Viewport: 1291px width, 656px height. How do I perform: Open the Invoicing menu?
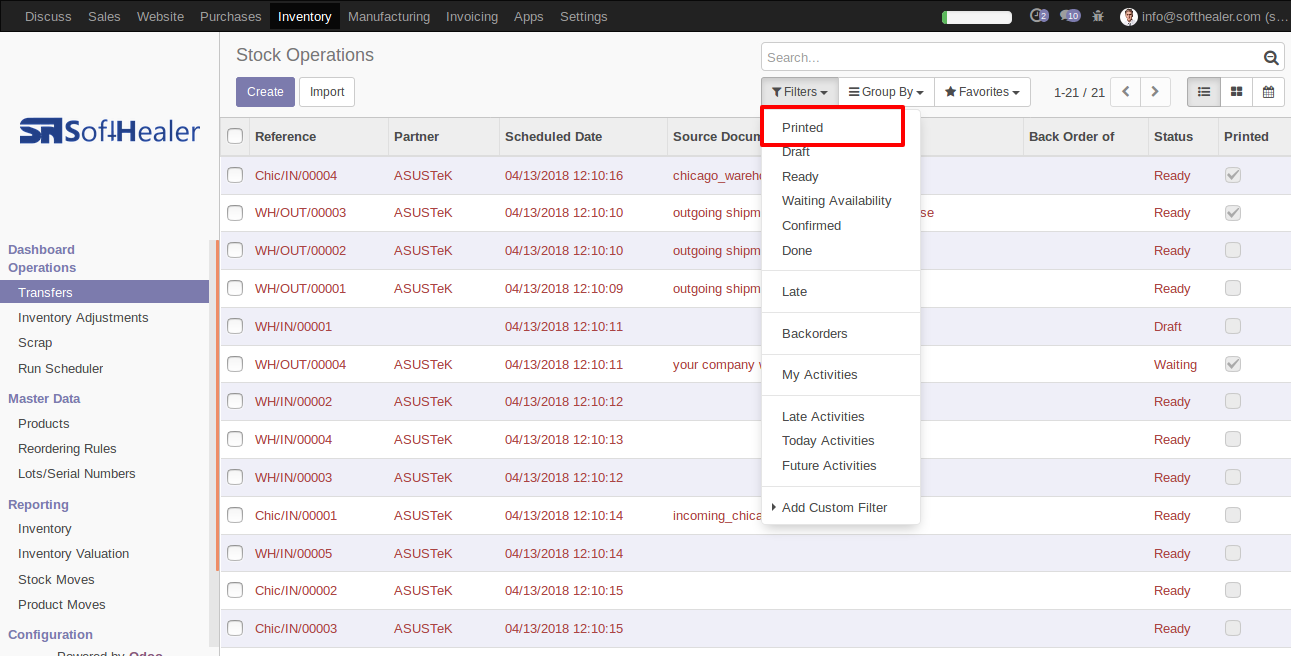point(472,16)
